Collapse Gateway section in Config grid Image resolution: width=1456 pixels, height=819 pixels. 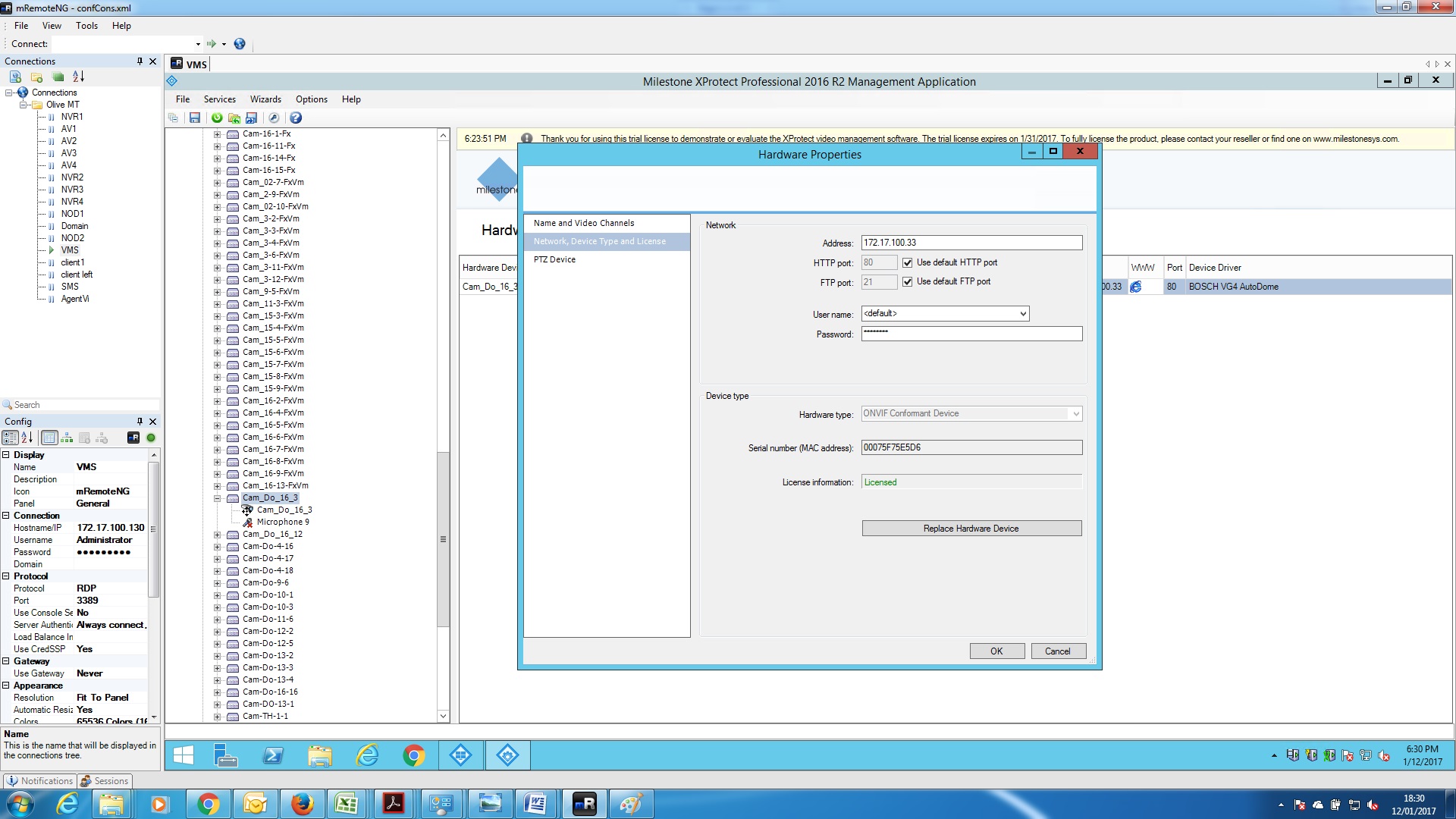6,661
